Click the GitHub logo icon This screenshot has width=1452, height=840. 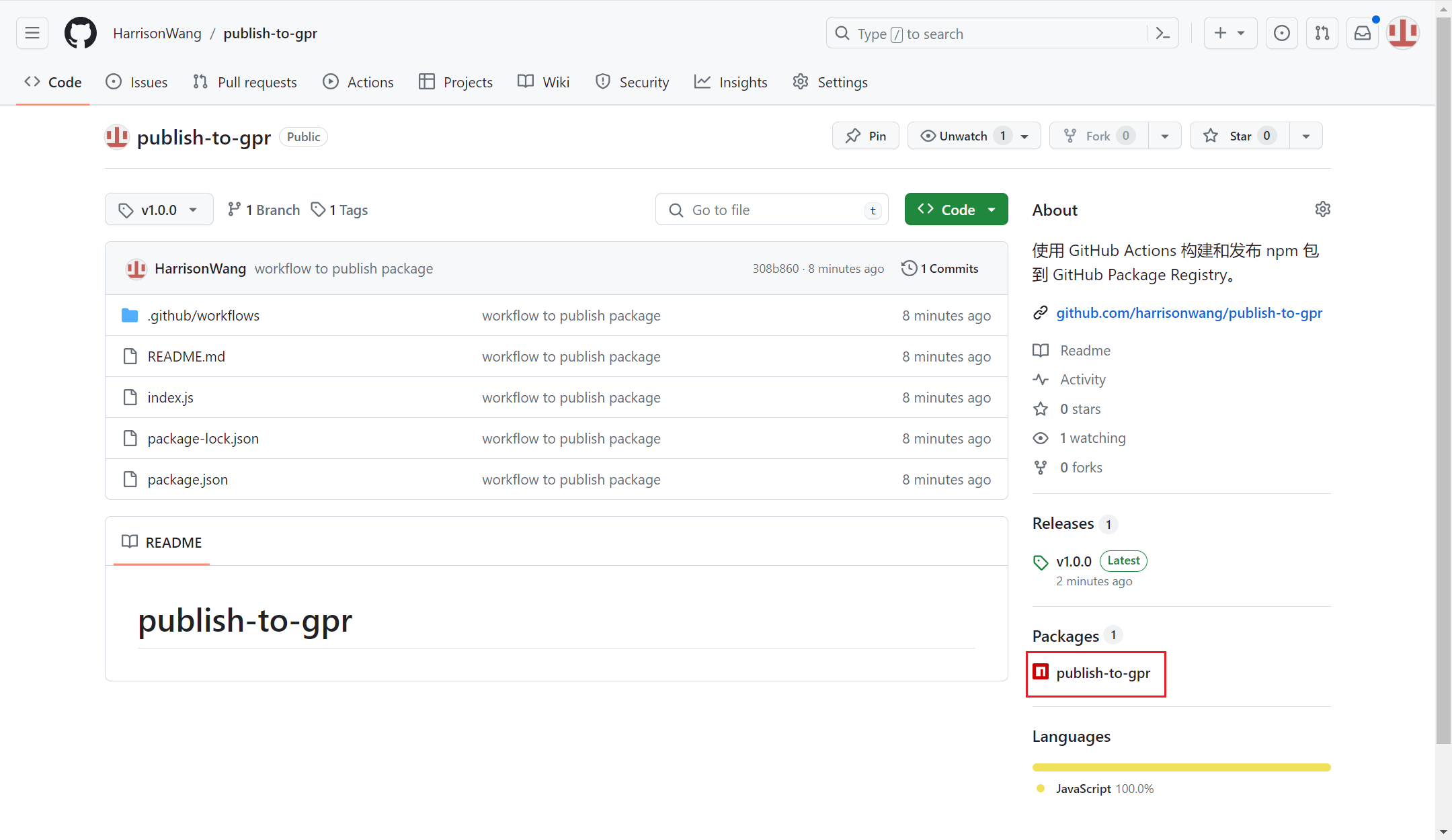[81, 33]
